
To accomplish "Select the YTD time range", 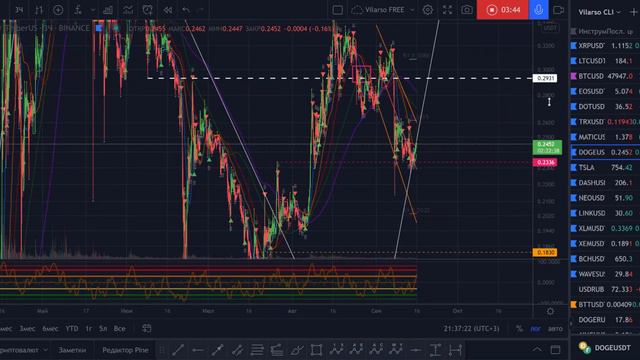I will 72,328.
